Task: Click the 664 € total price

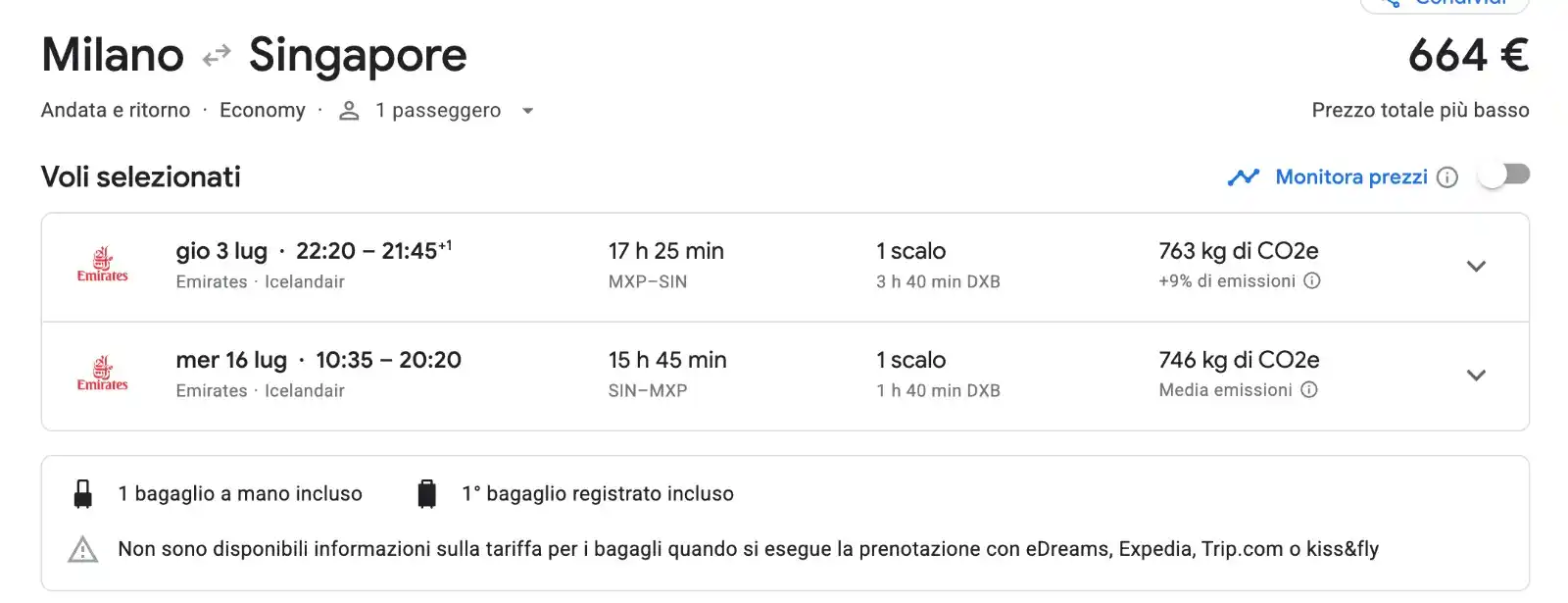Action: 1469,55
